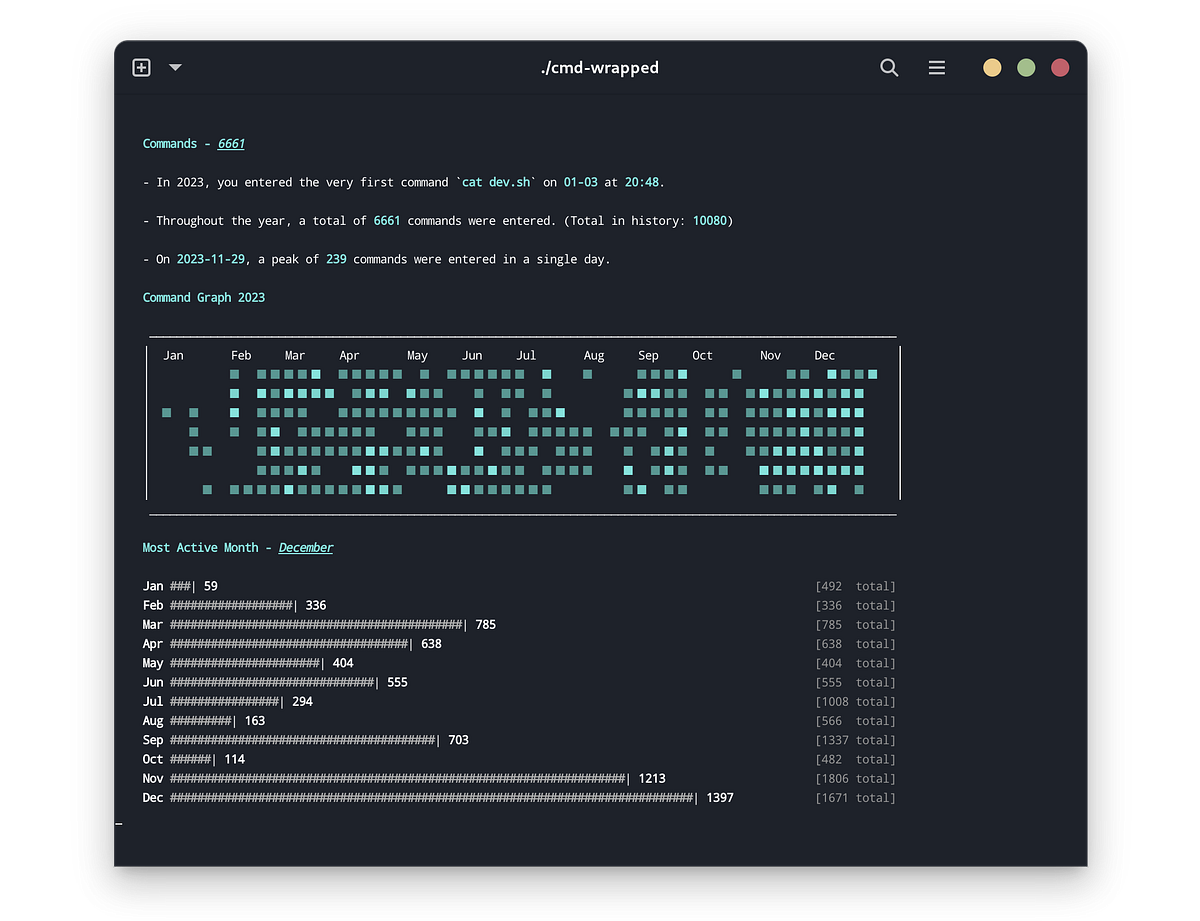Click the December bar value 1397
The height and width of the screenshot is (921, 1200).
(720, 797)
